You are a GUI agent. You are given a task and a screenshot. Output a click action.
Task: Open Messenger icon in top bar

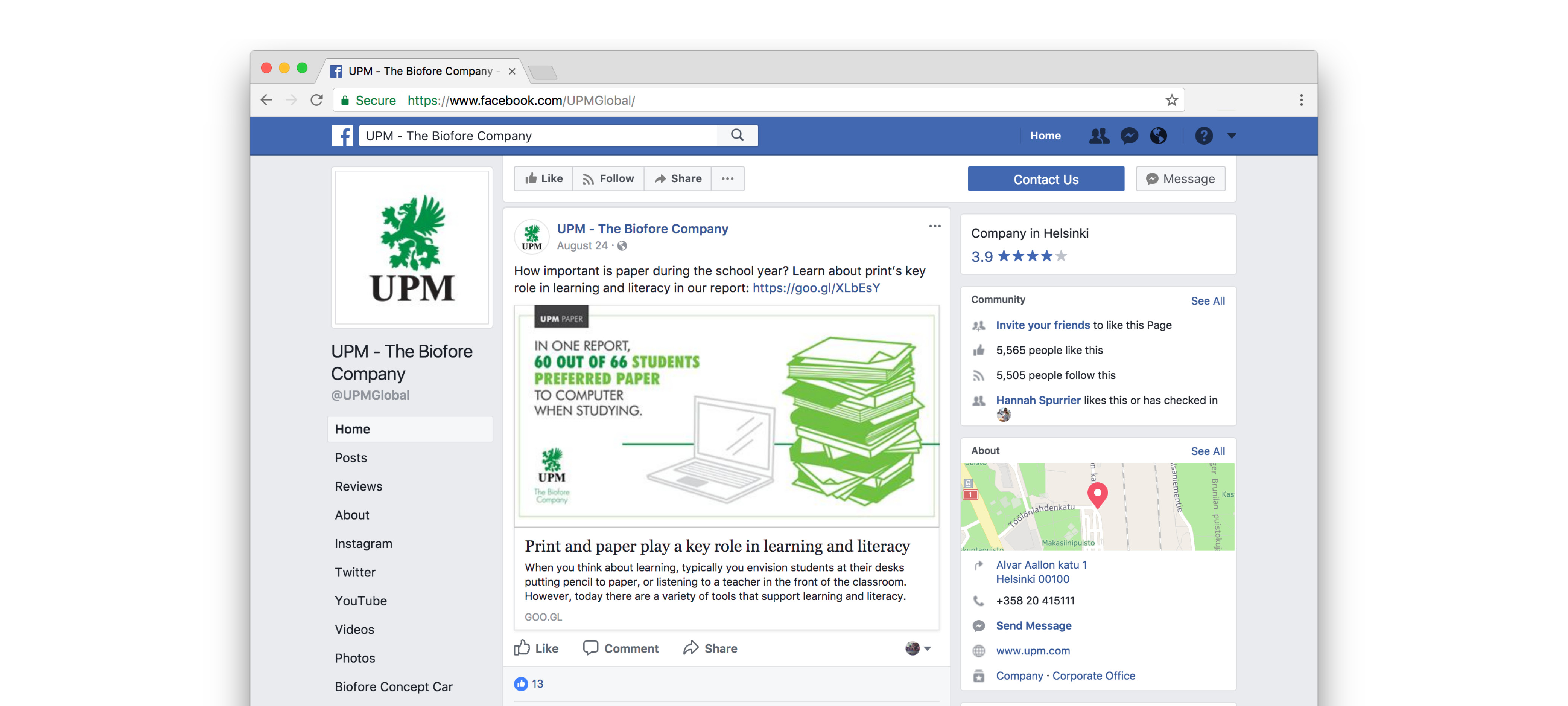tap(1129, 135)
